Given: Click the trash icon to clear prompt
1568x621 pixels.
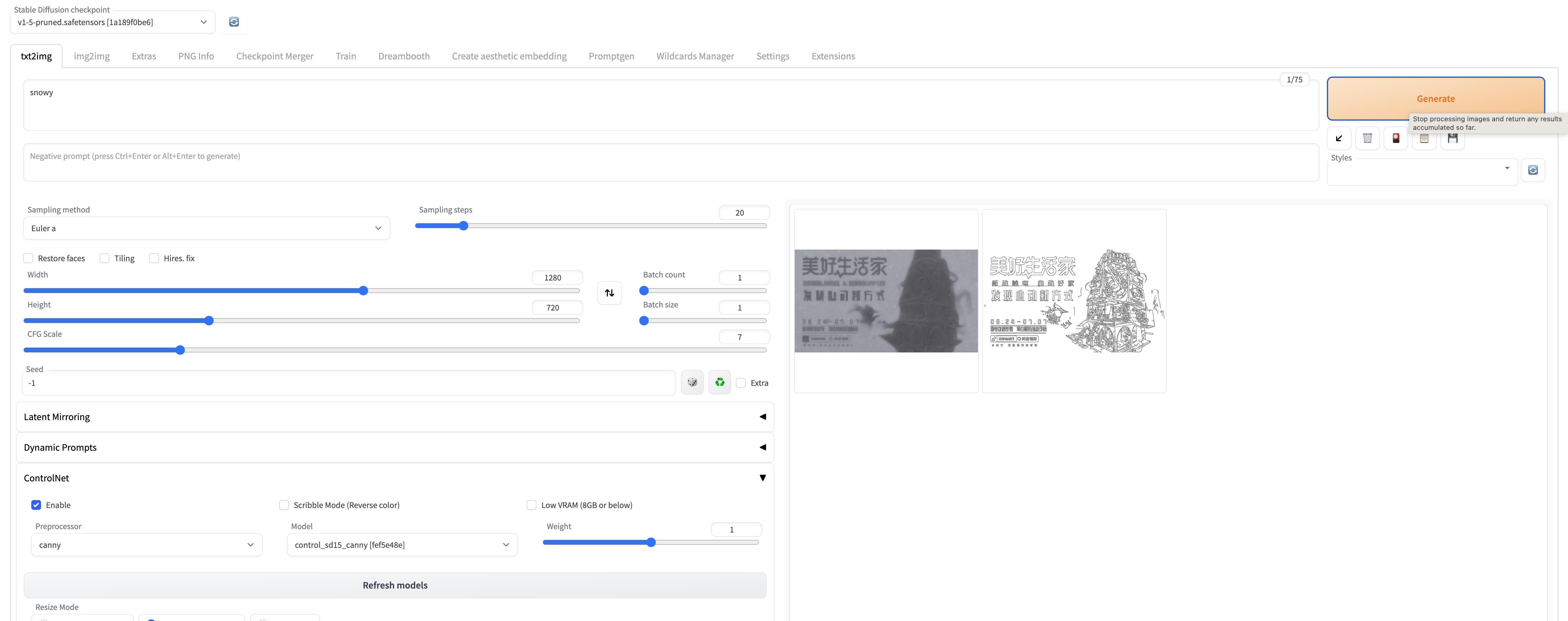Looking at the screenshot, I should pos(1367,139).
